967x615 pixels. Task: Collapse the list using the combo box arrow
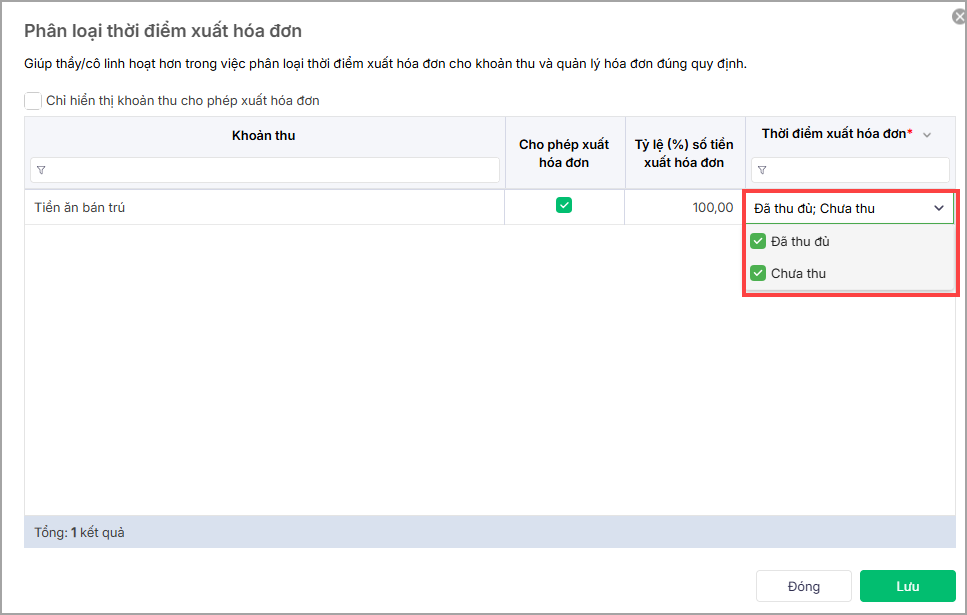pos(939,208)
